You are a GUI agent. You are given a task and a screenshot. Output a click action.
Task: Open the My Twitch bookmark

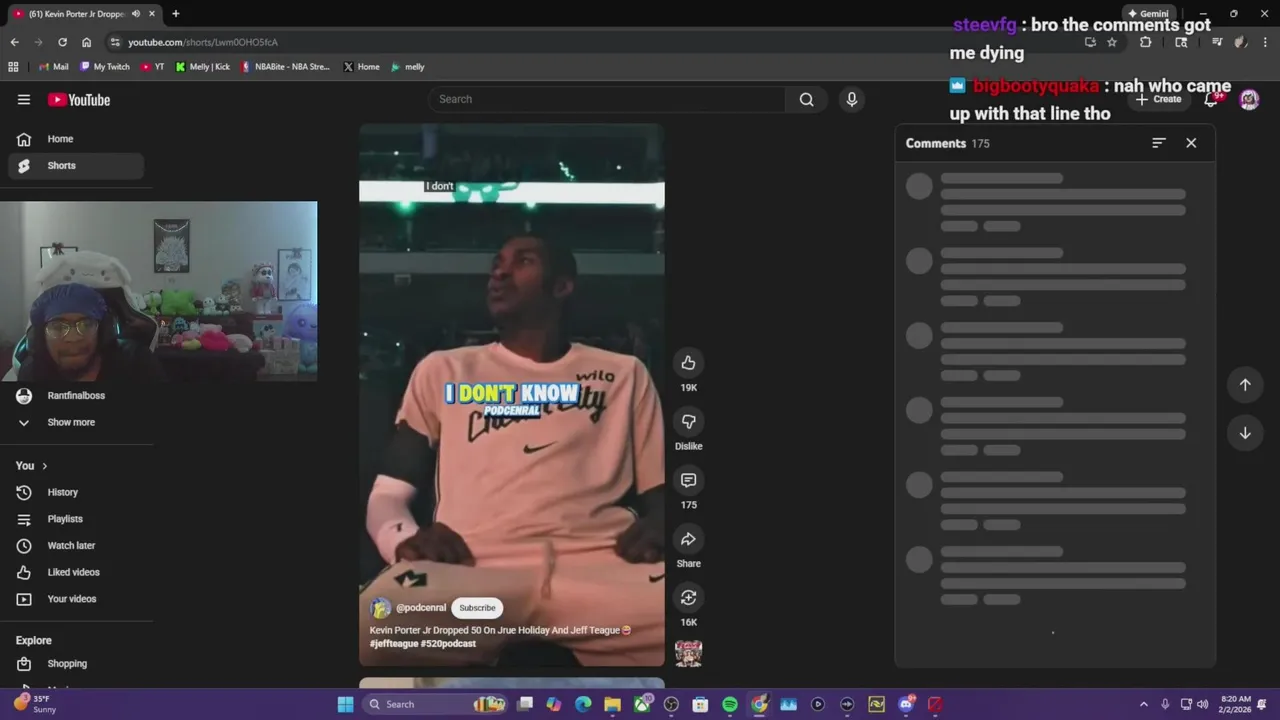click(x=105, y=67)
